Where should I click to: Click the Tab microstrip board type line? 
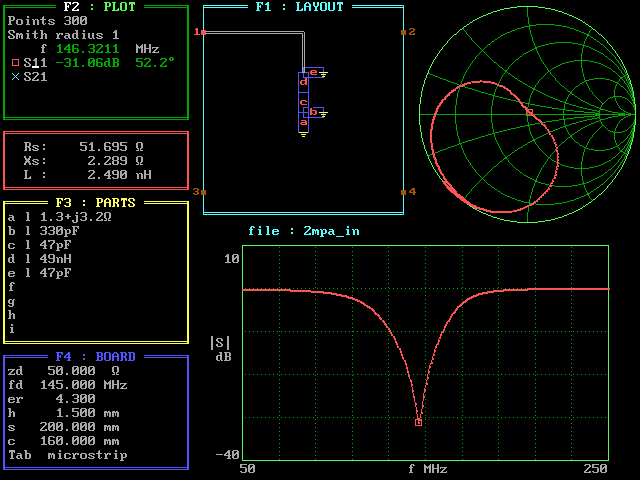(68, 455)
